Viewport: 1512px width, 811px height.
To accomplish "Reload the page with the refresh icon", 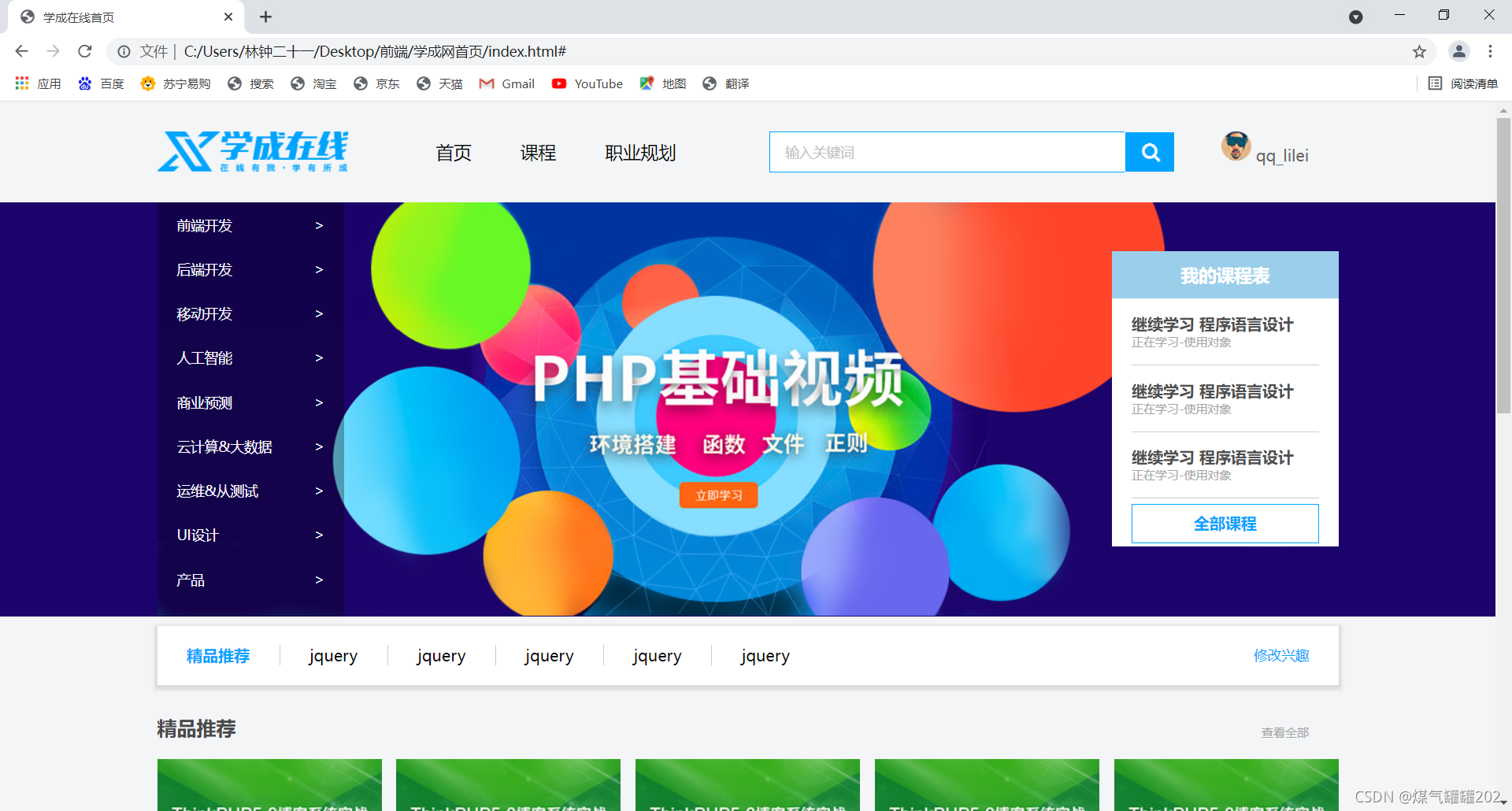I will click(84, 51).
